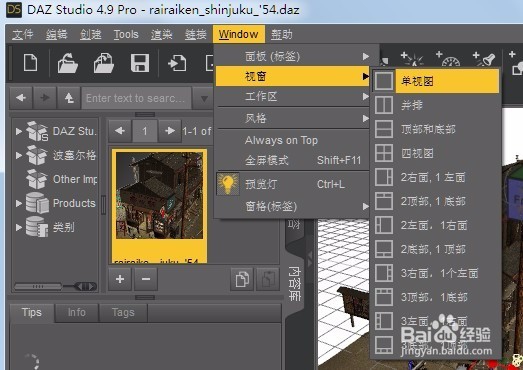Toggle the 预览灯 preview light option
523x370 pixels.
(x=292, y=184)
